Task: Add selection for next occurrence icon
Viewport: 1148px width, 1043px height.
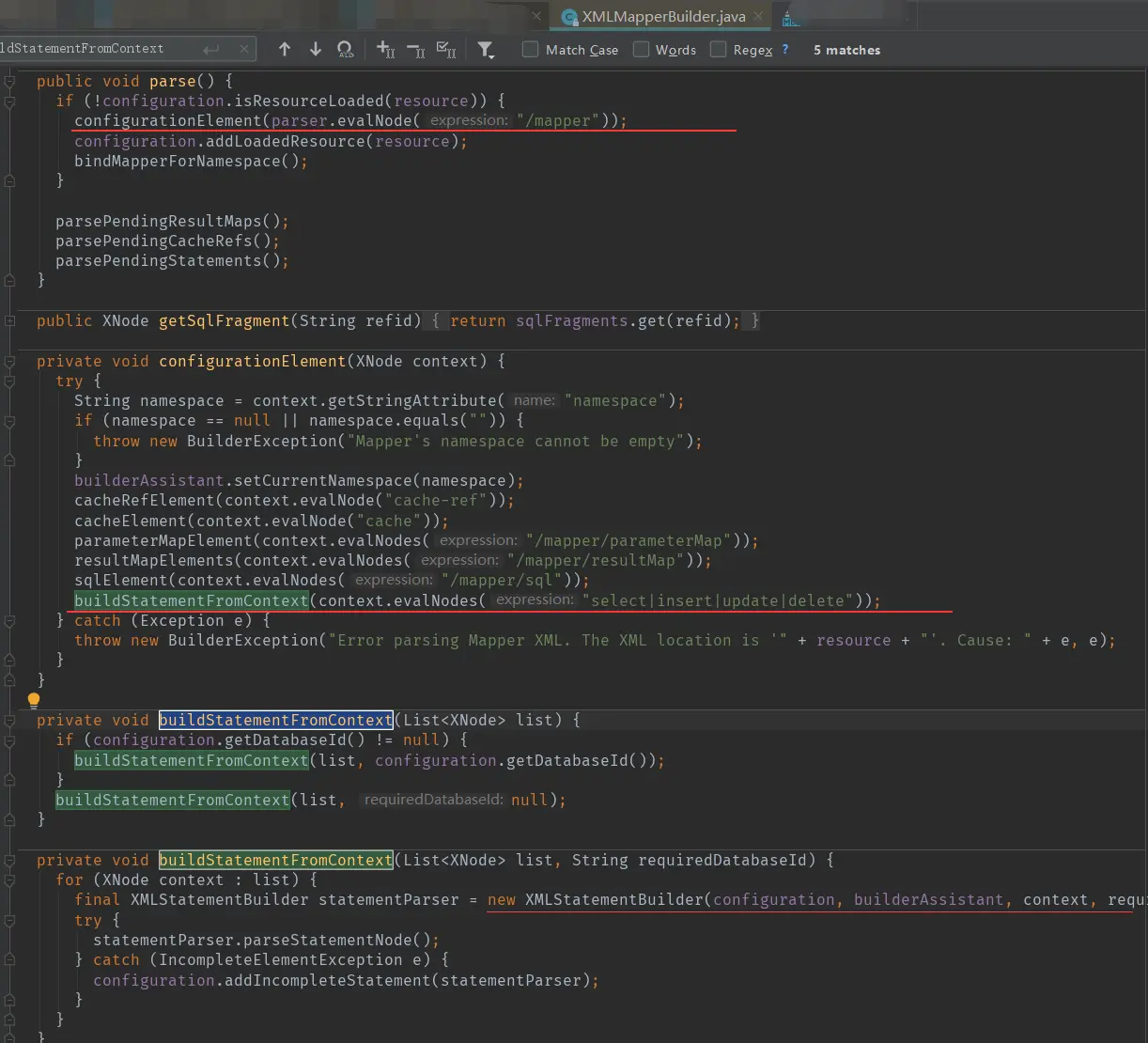Action: coord(385,50)
